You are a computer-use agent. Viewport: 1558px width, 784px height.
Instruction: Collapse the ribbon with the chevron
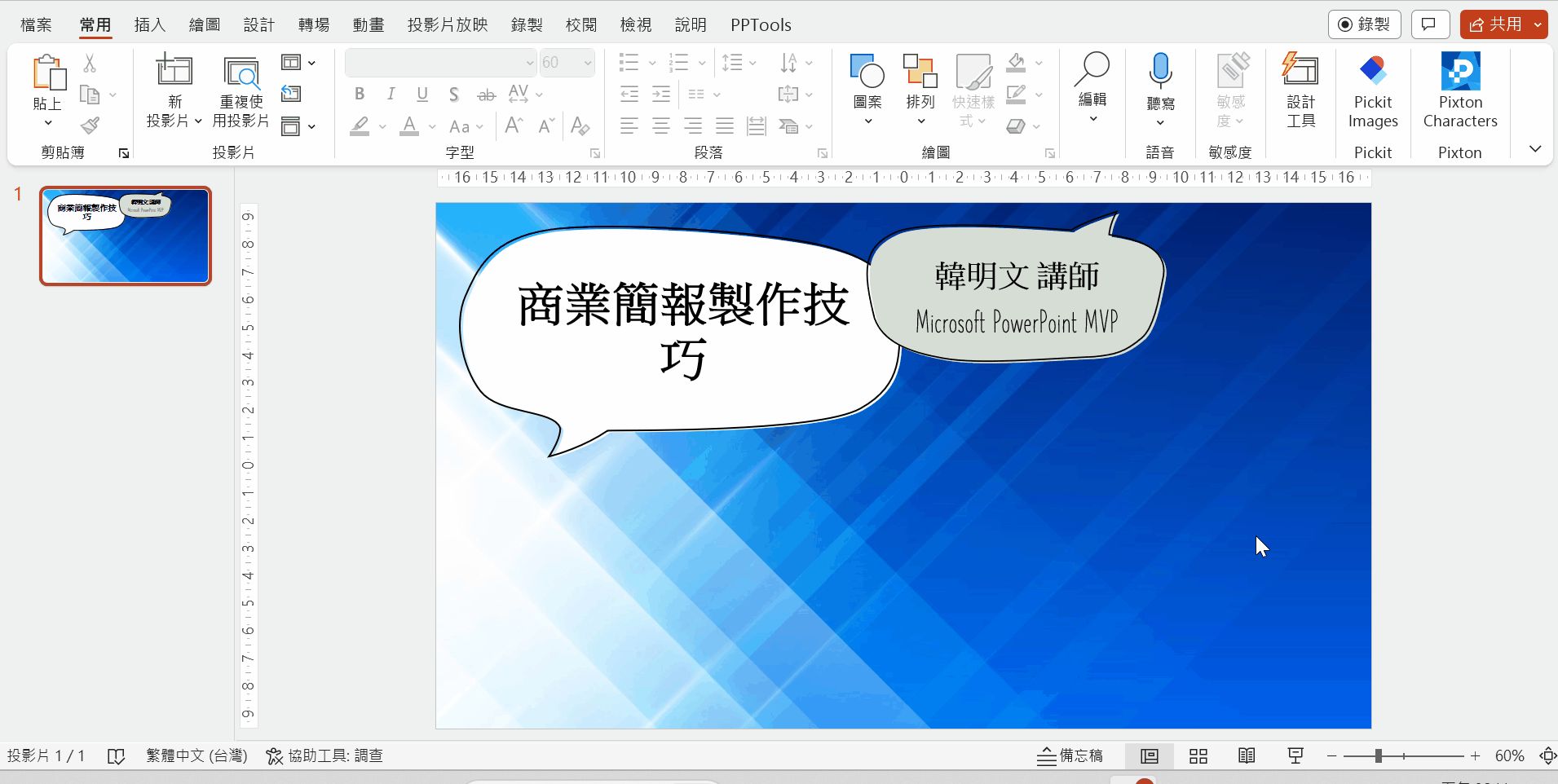(1535, 149)
